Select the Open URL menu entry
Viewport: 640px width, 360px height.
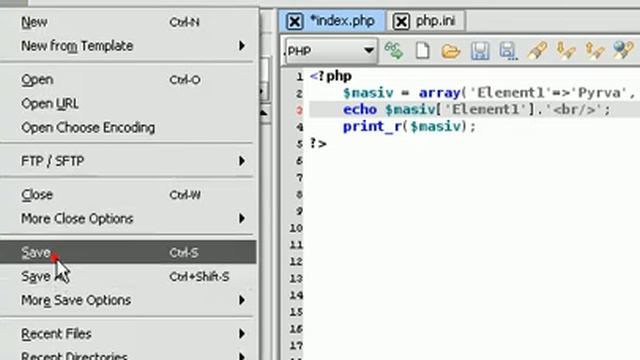[128, 104]
